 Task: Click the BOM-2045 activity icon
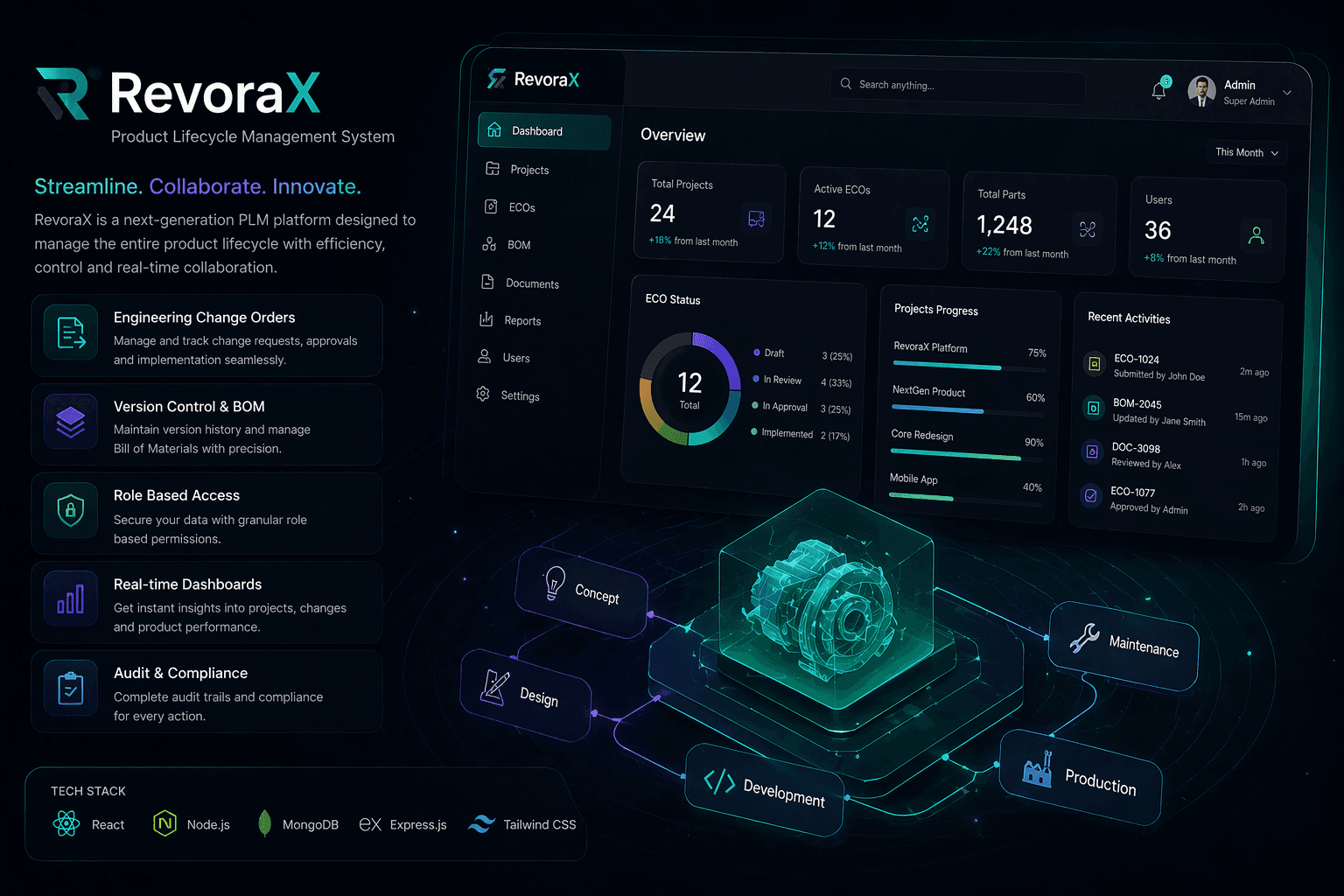pos(1093,408)
